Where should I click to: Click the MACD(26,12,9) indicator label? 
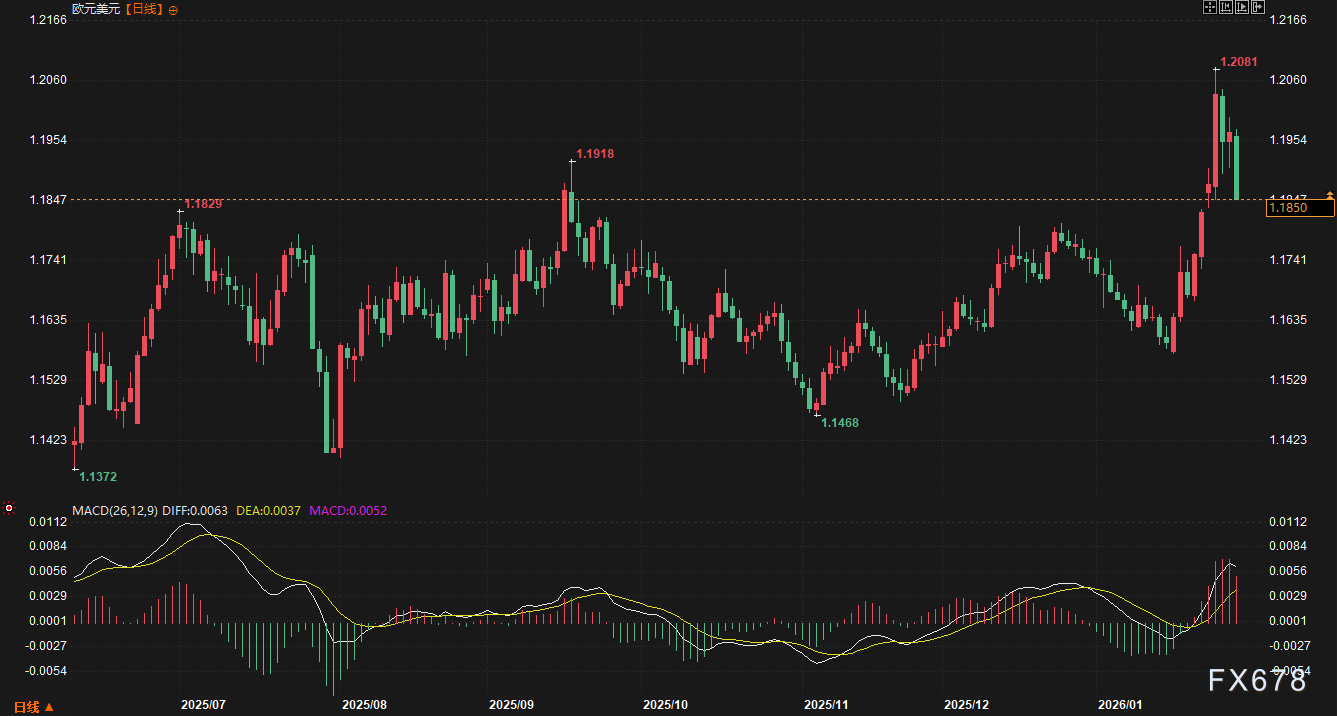[126, 510]
